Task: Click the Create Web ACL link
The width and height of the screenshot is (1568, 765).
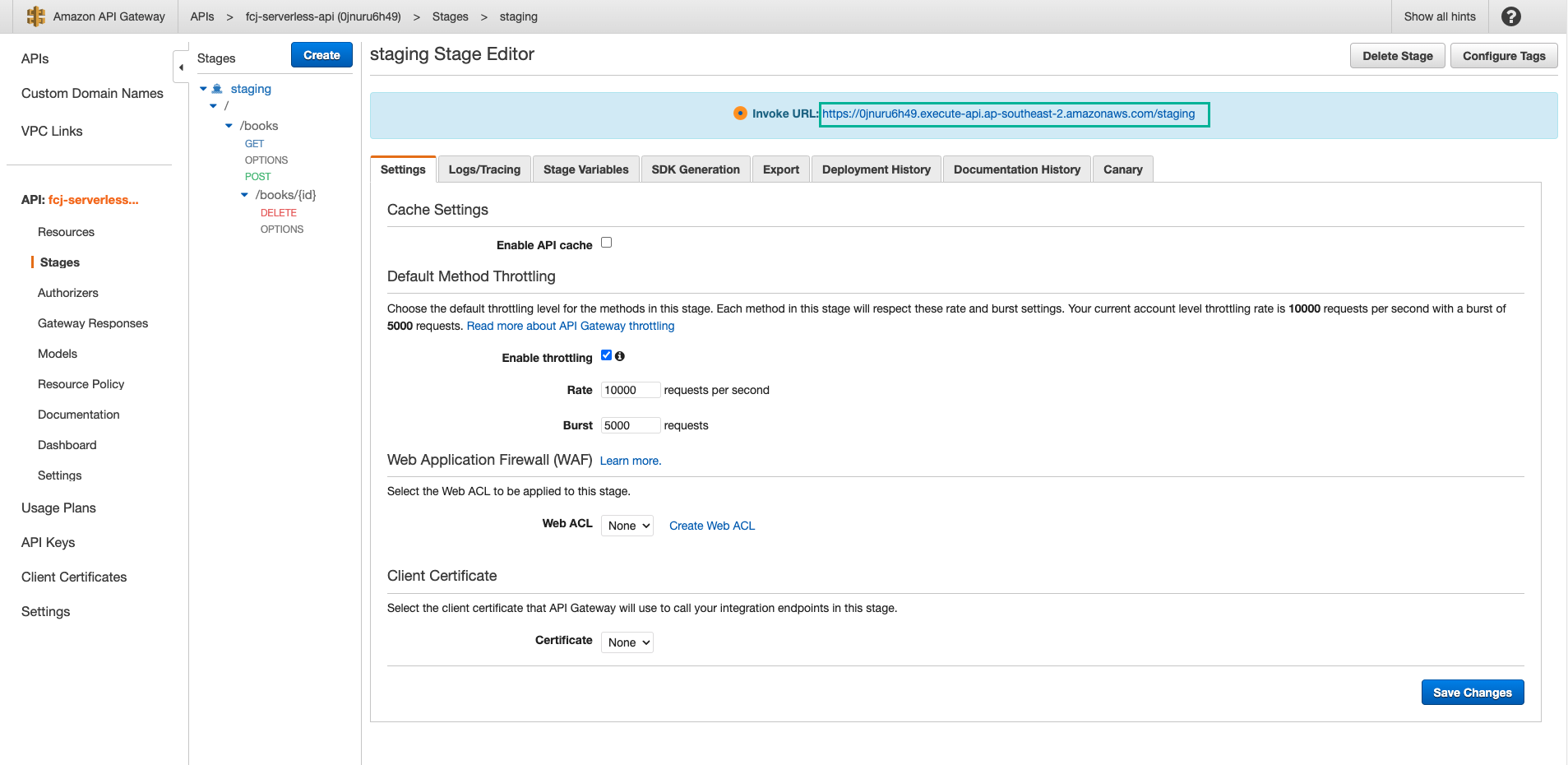Action: pyautogui.click(x=712, y=526)
